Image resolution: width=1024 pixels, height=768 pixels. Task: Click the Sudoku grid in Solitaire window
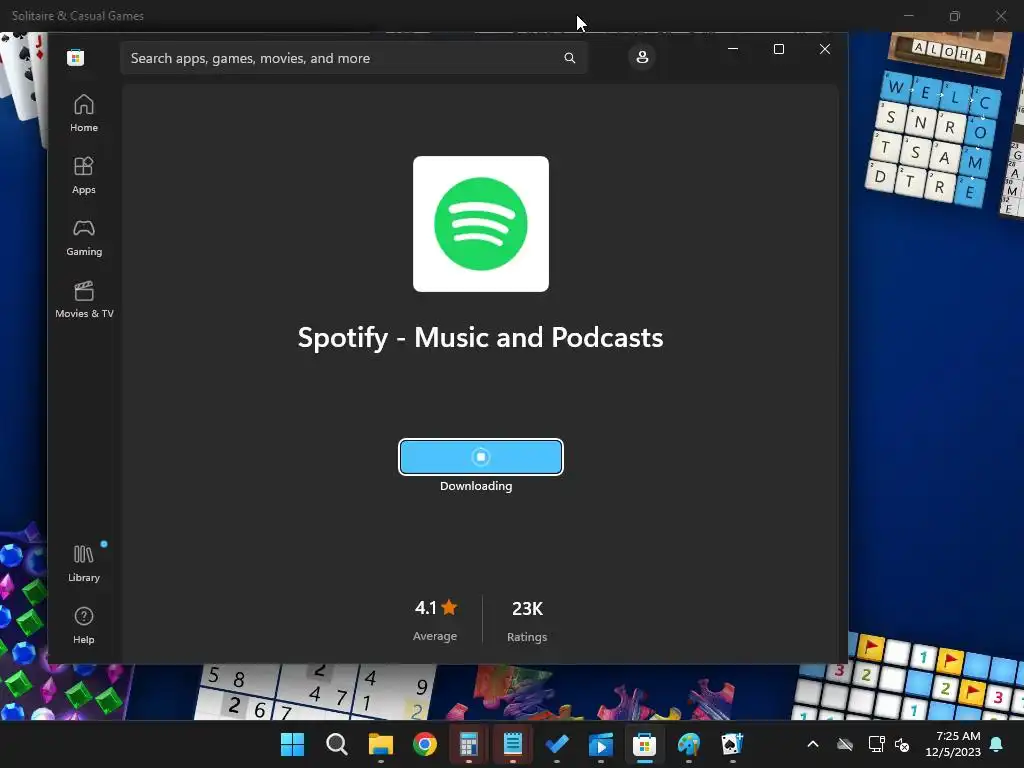[315, 692]
